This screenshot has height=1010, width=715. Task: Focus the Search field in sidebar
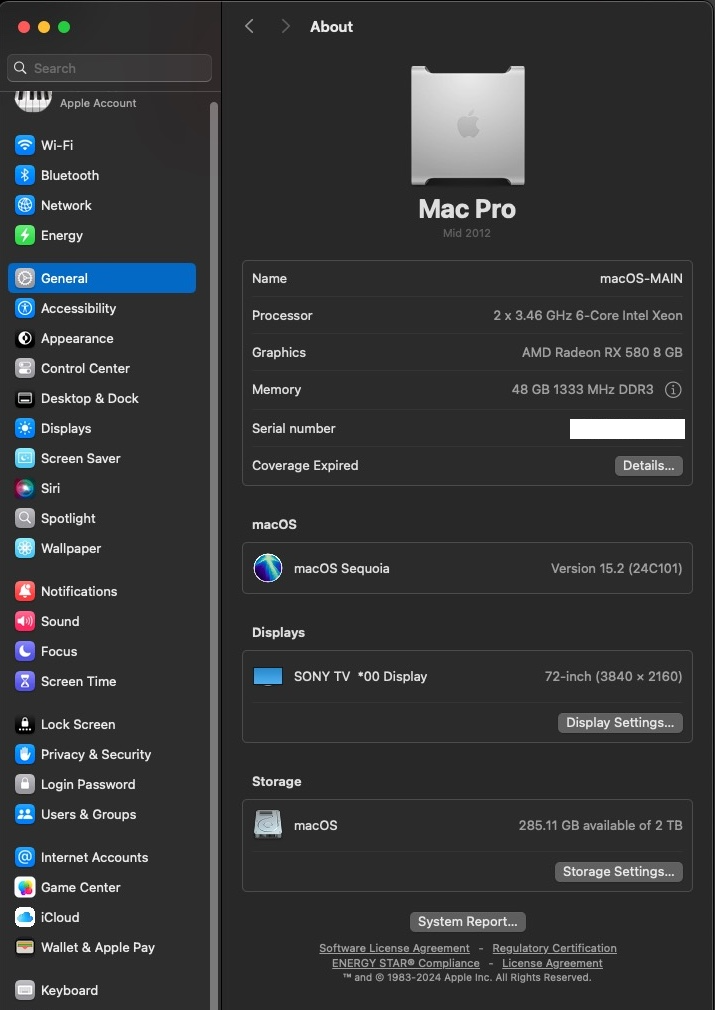110,68
